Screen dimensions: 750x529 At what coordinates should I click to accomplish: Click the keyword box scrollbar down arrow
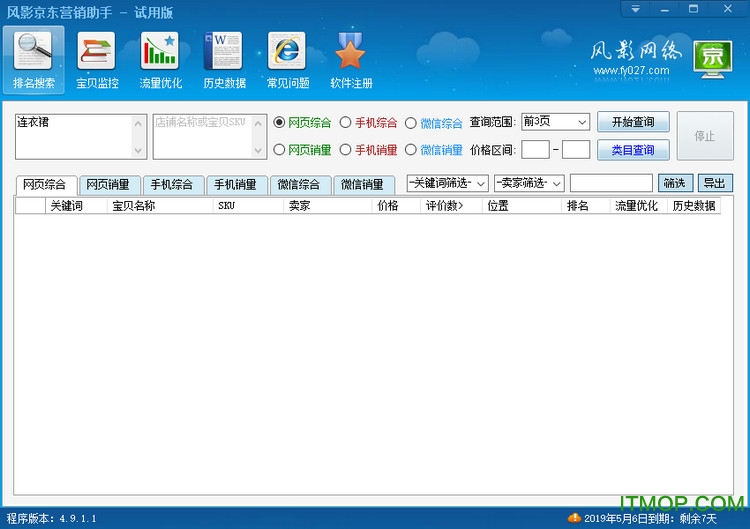[x=138, y=151]
